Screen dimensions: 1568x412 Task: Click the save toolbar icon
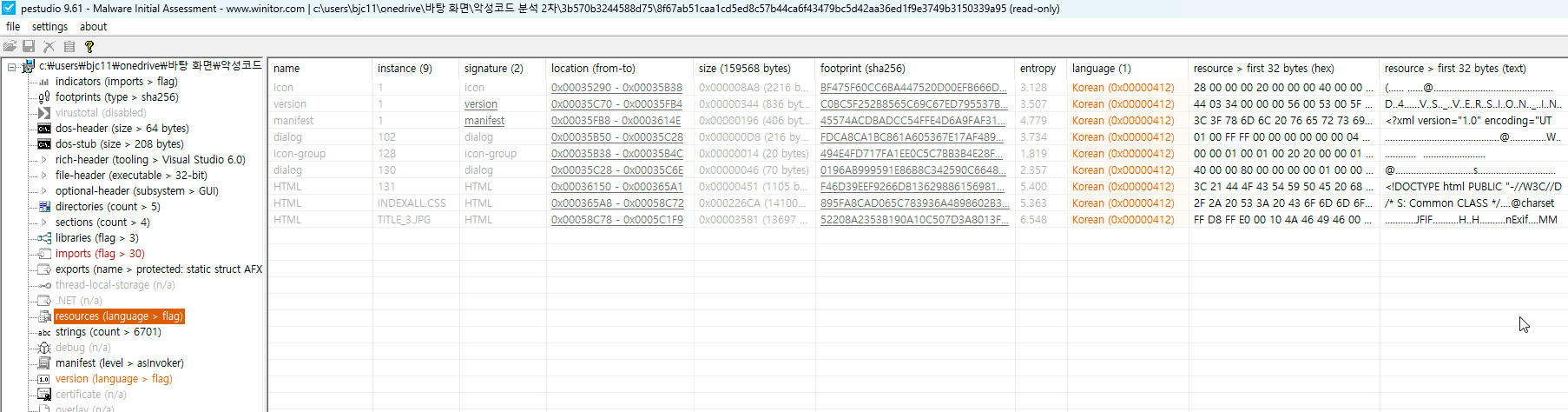tap(29, 46)
